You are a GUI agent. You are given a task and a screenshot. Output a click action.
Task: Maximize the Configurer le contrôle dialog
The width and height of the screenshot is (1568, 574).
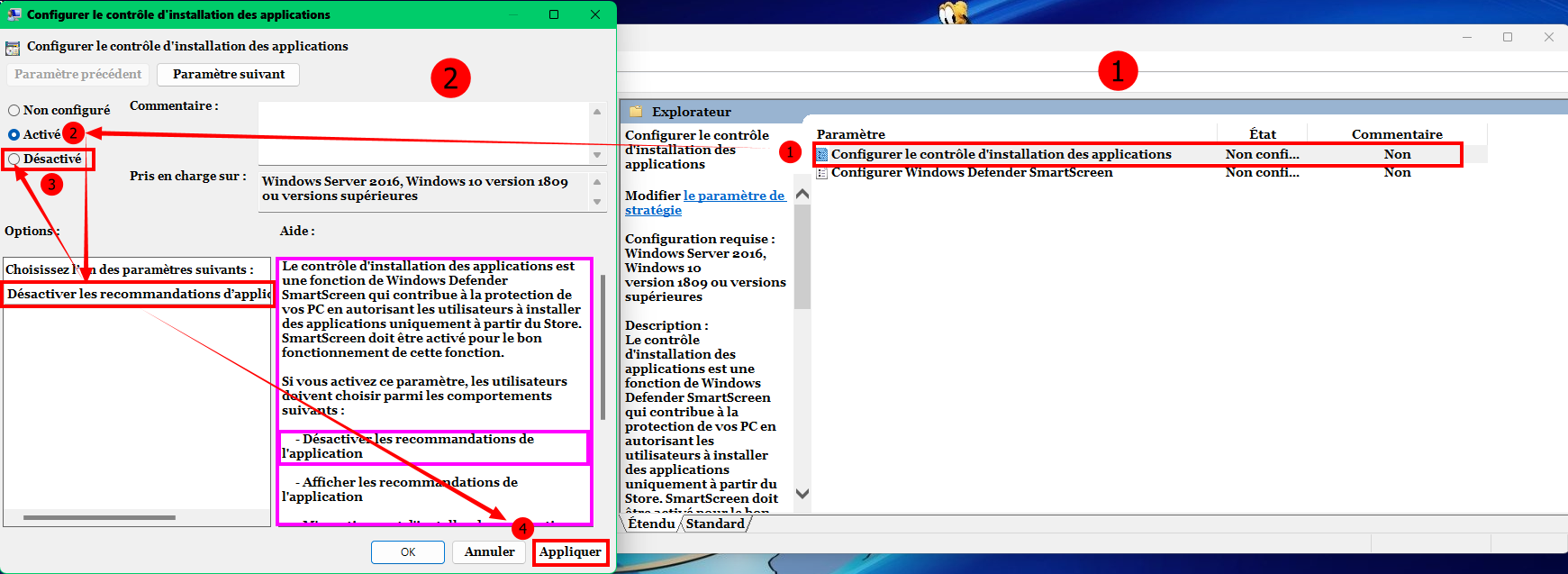[554, 14]
